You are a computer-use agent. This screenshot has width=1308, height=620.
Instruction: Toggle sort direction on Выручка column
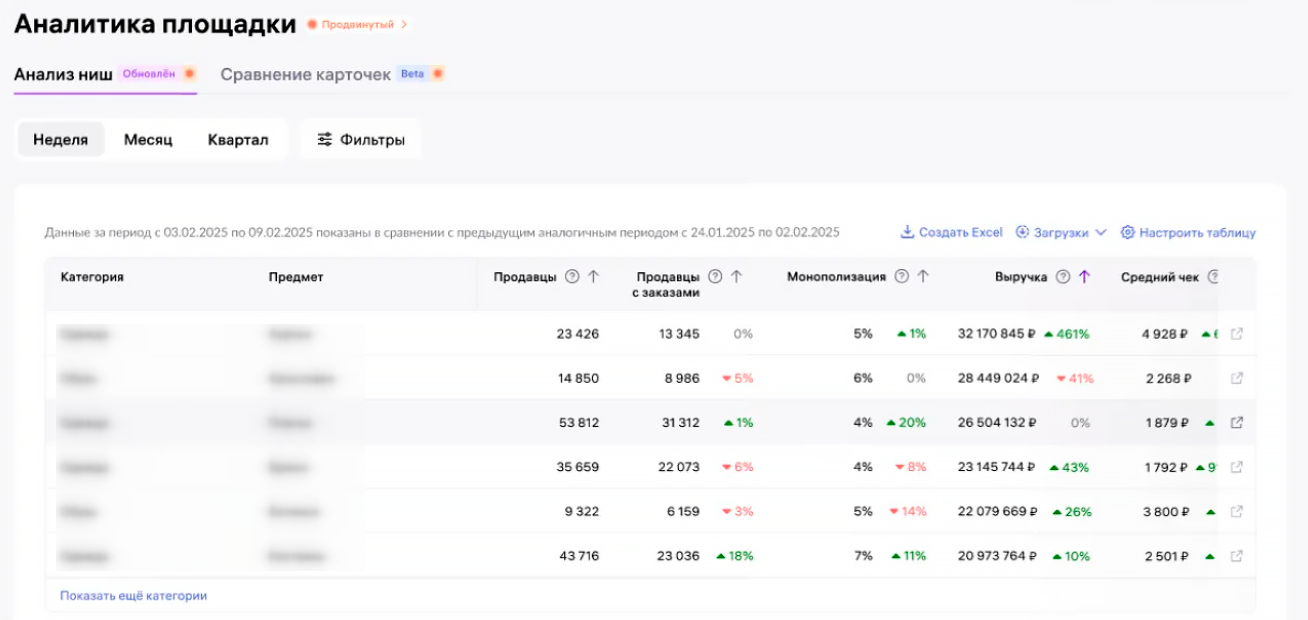1084,276
